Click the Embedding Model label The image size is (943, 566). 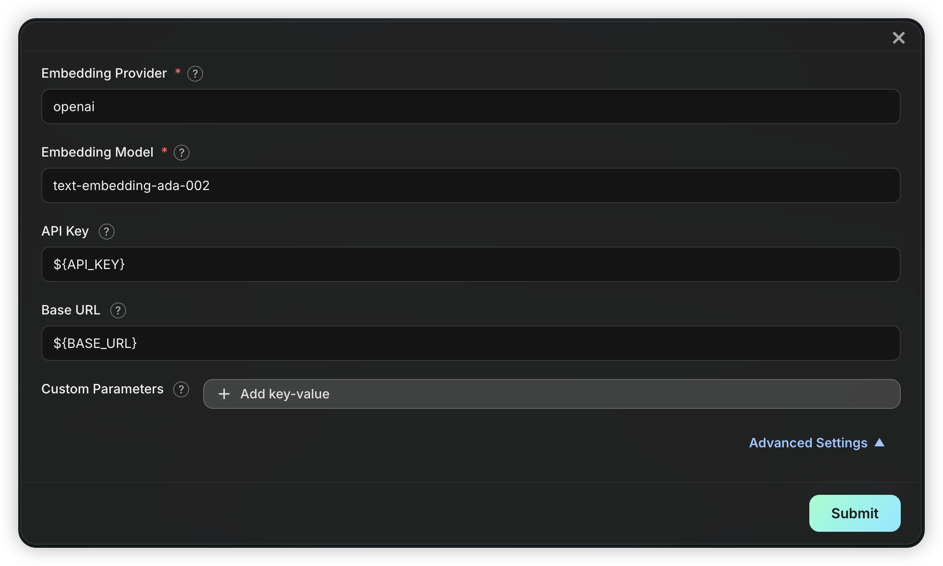[x=97, y=152]
